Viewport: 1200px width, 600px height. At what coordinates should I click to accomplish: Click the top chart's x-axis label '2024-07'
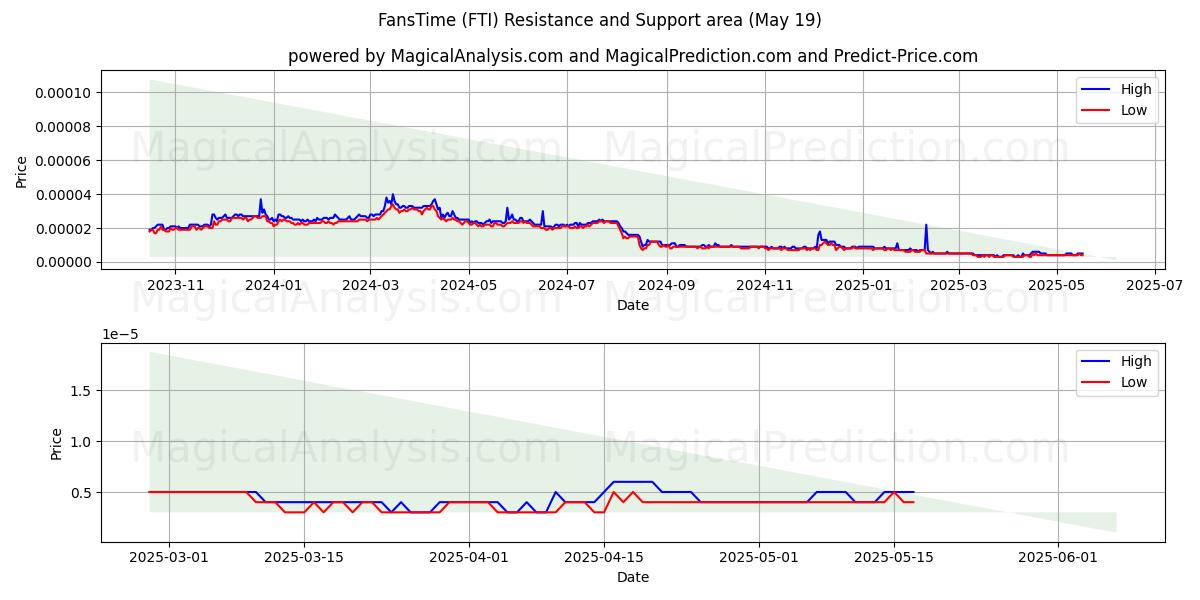point(567,285)
